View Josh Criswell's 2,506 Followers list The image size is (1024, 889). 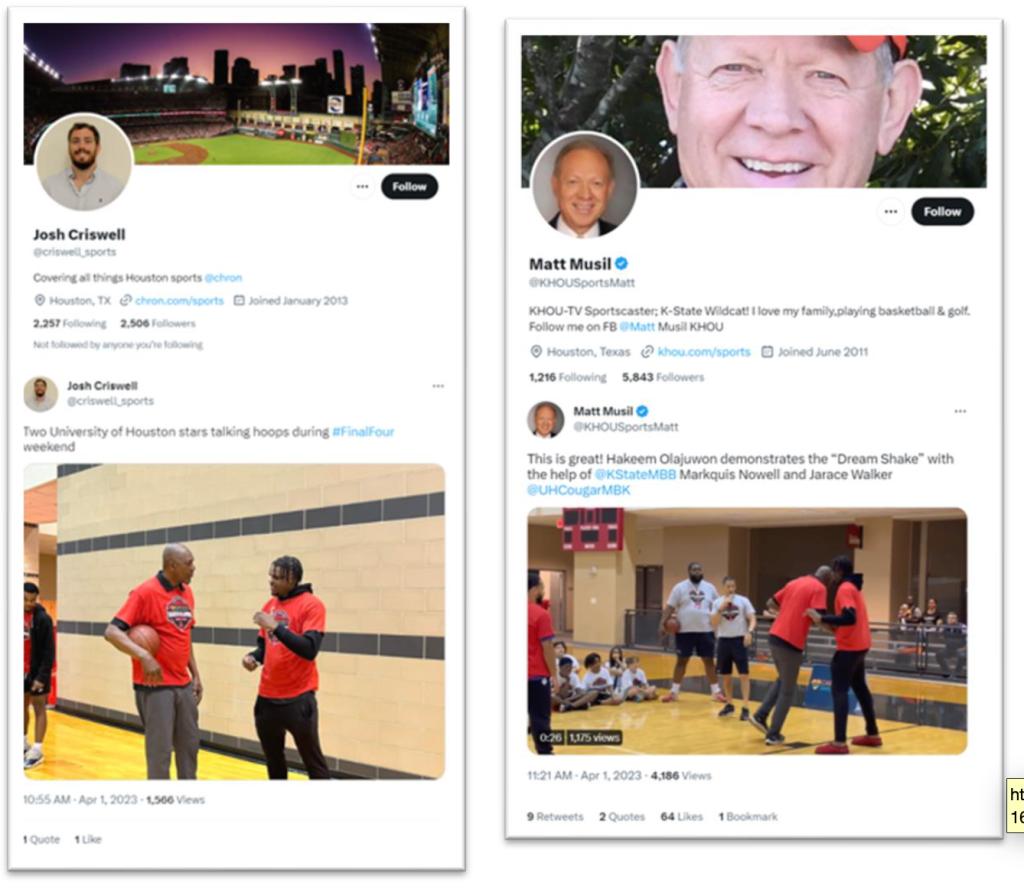pos(157,323)
